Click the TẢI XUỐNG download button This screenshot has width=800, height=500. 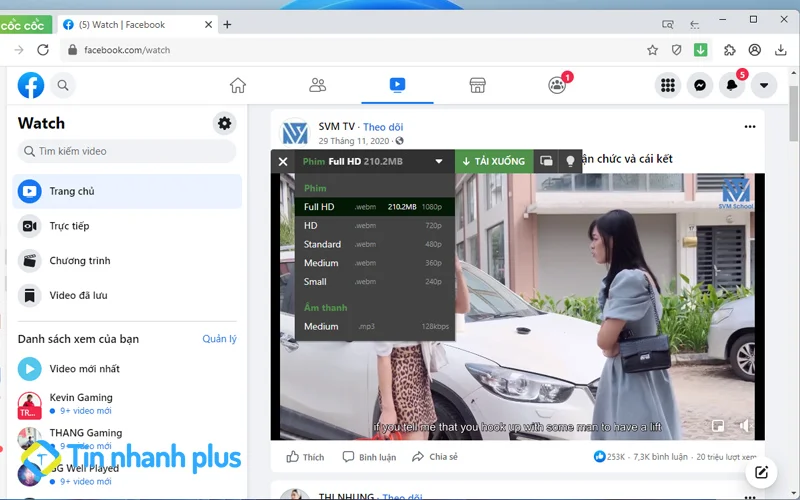pos(494,161)
